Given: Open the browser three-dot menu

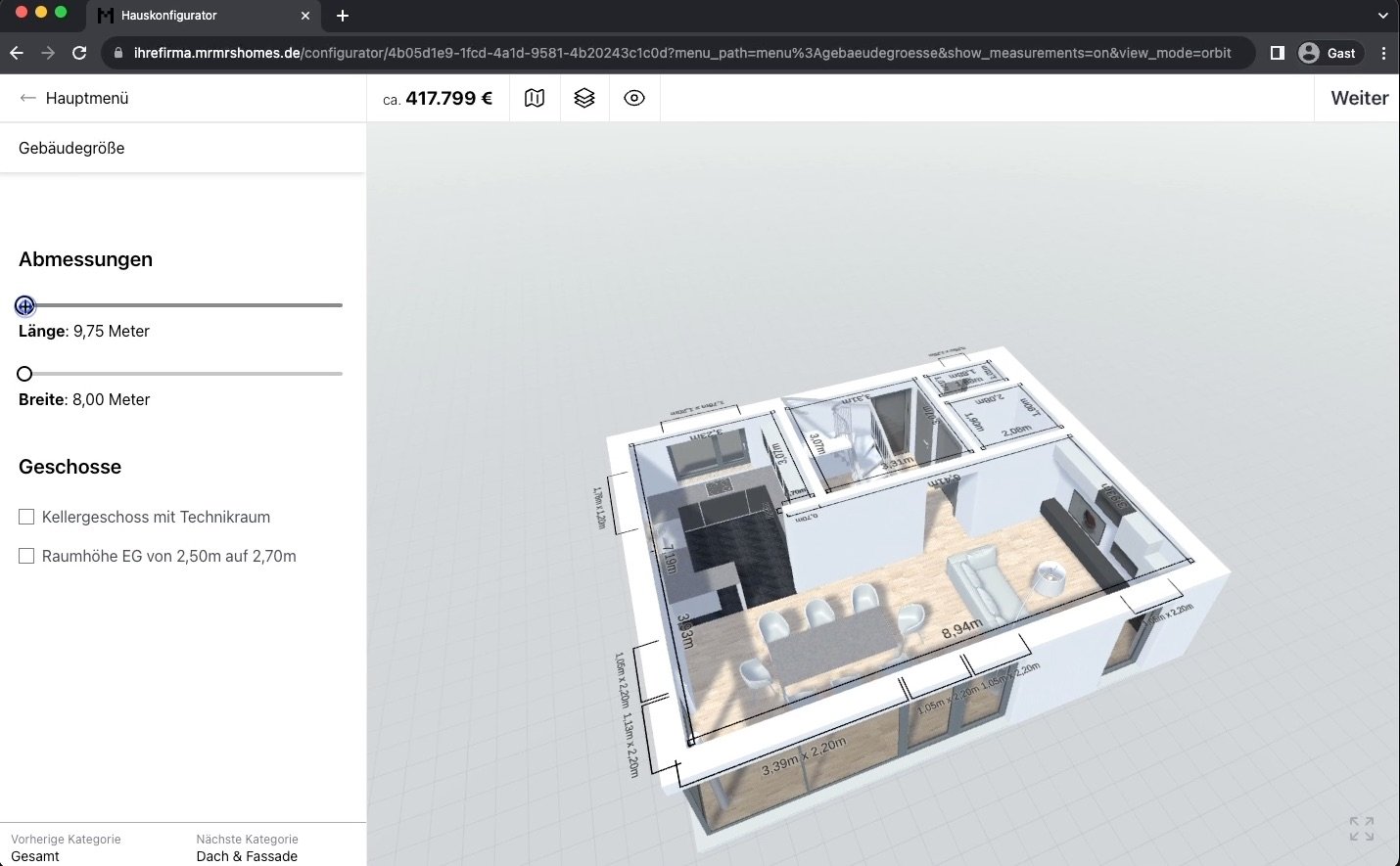Looking at the screenshot, I should point(1383,53).
